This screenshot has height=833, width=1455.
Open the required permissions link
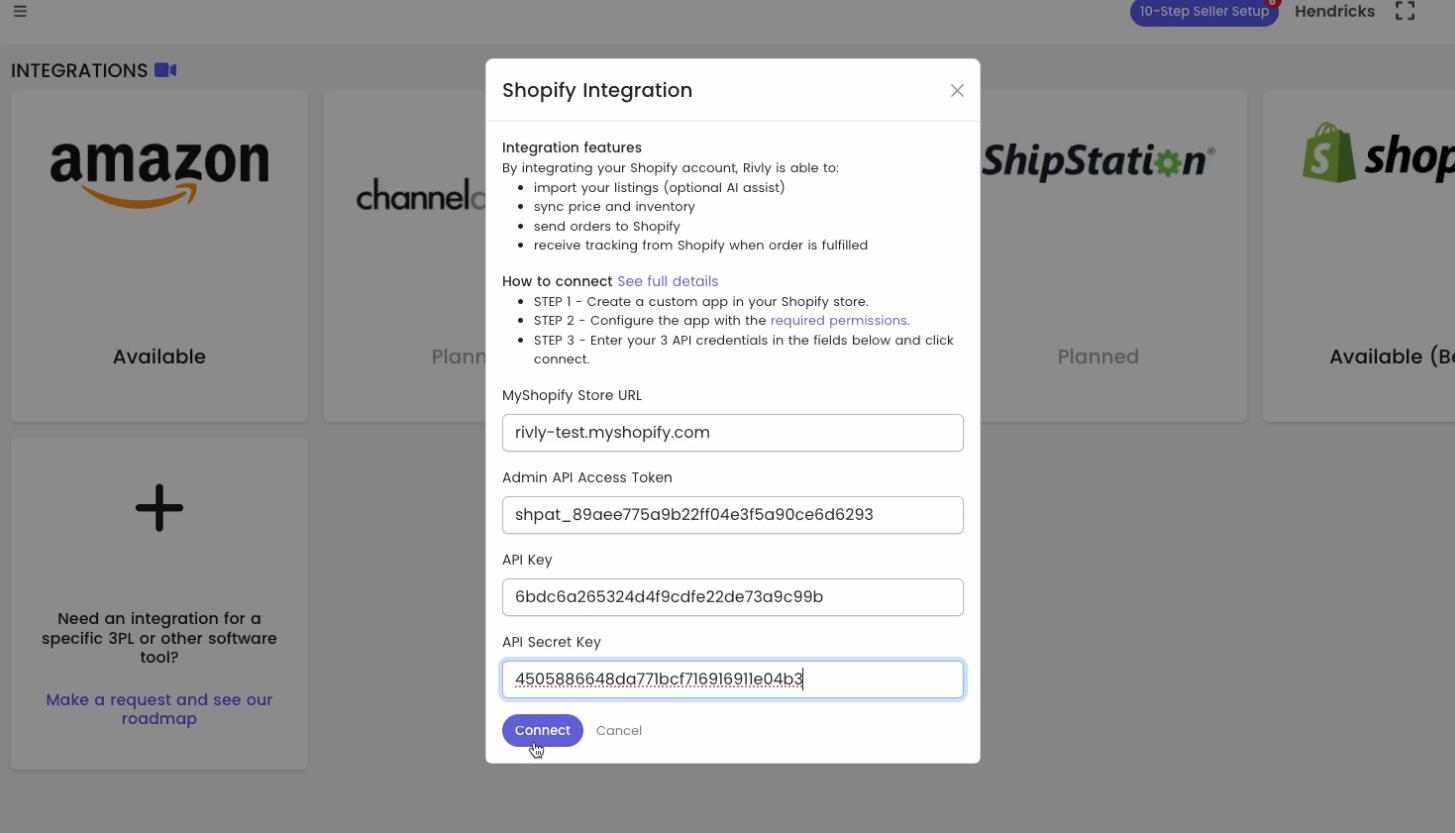pos(840,321)
